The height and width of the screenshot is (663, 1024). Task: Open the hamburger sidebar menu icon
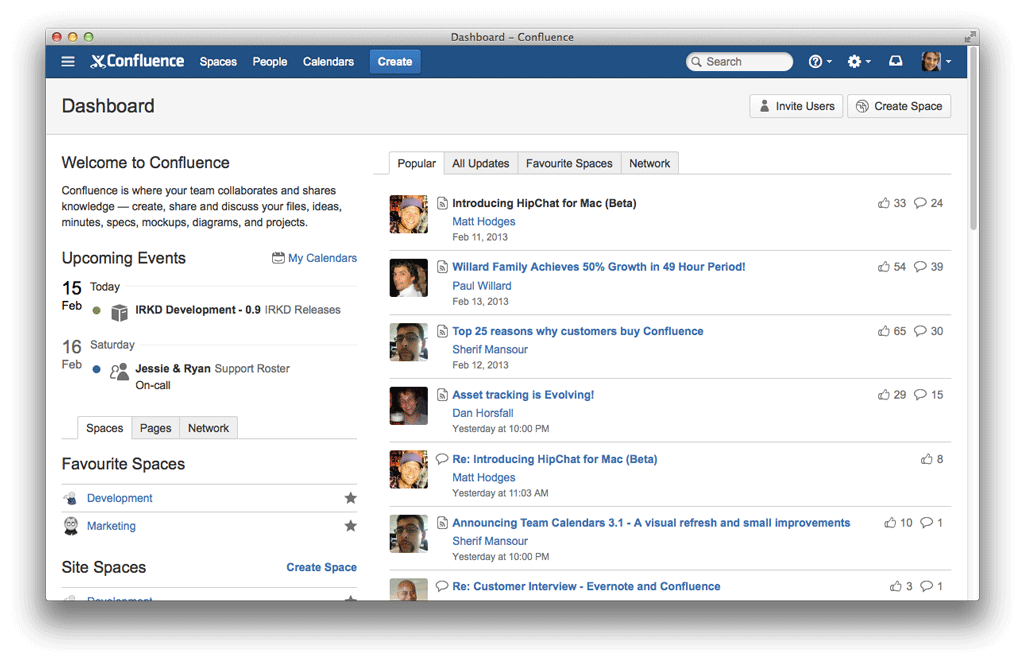click(x=68, y=62)
